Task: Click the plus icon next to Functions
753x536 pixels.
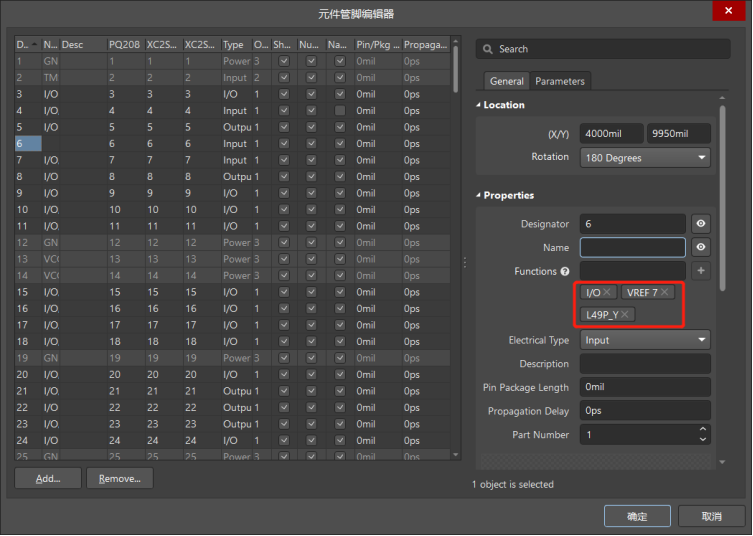Action: click(702, 271)
